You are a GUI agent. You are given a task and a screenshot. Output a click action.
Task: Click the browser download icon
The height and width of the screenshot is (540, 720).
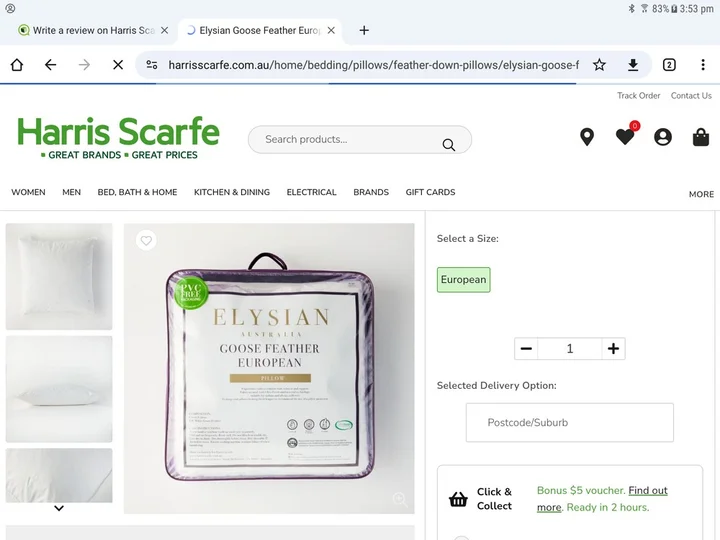point(633,65)
